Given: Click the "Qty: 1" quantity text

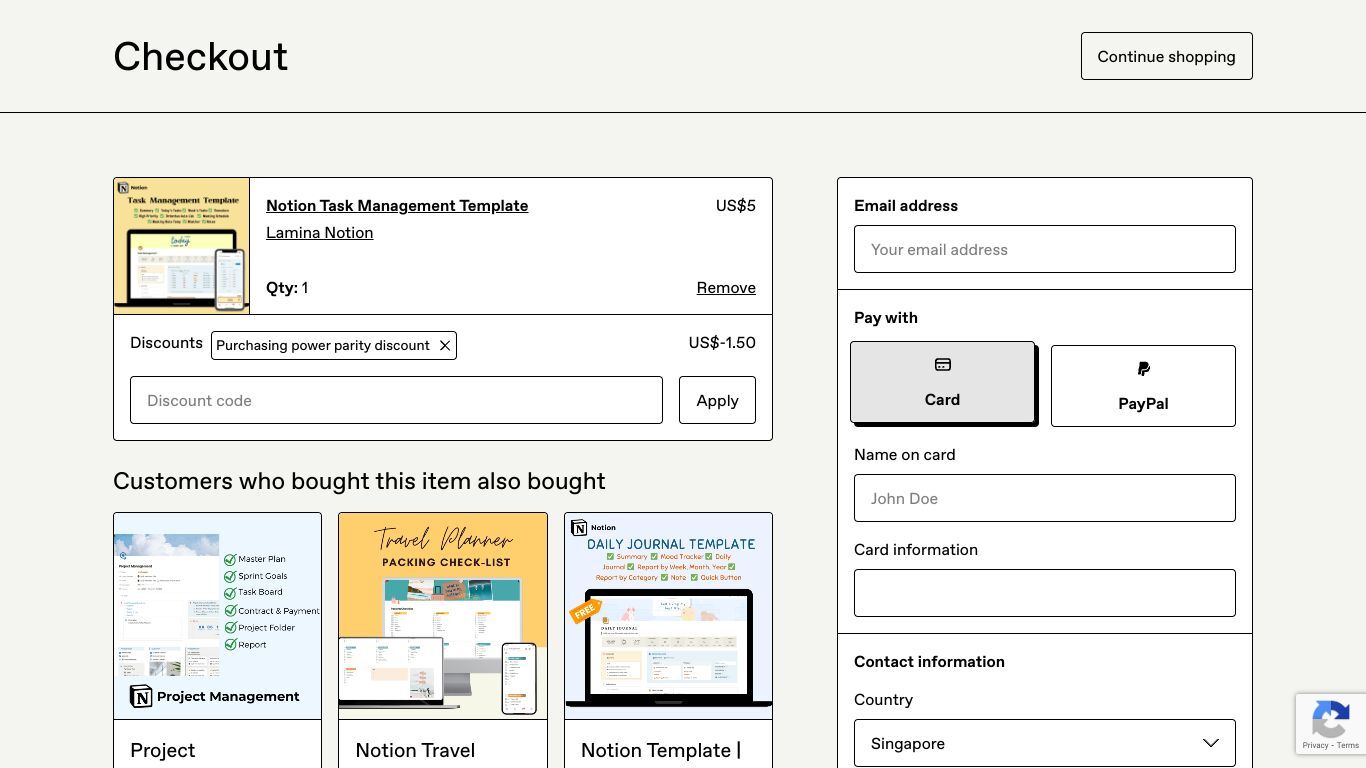Looking at the screenshot, I should pos(287,288).
